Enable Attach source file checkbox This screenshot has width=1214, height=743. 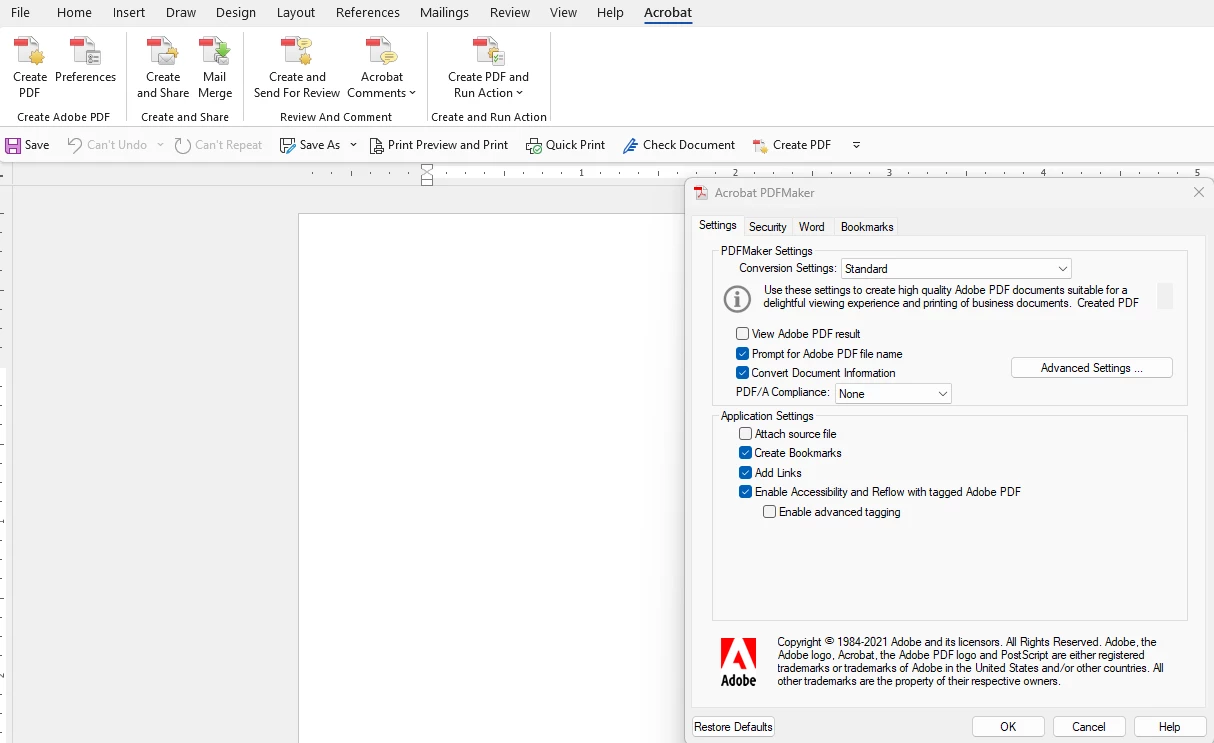point(745,434)
